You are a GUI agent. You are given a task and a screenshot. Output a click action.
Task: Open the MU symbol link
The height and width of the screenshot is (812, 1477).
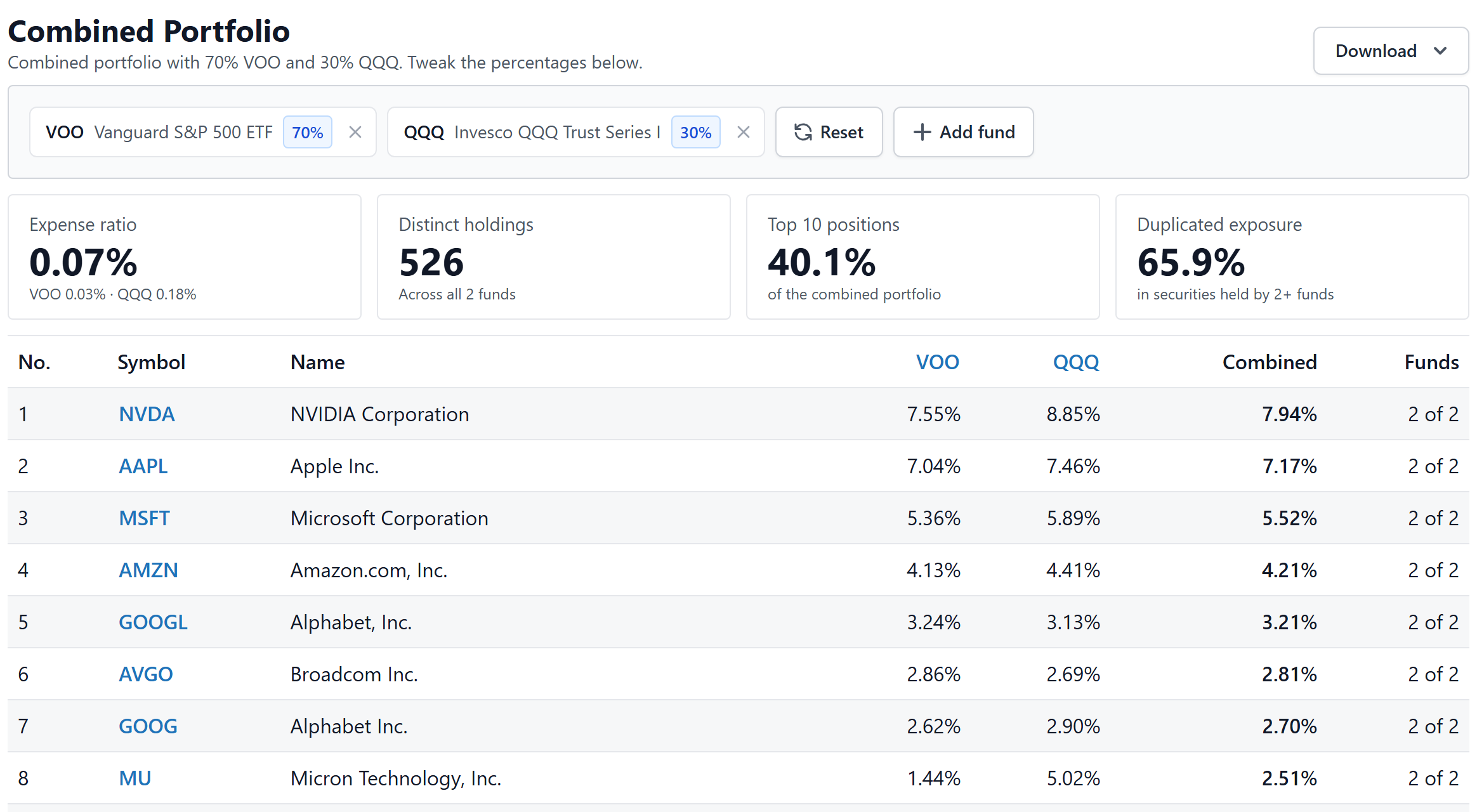(135, 778)
